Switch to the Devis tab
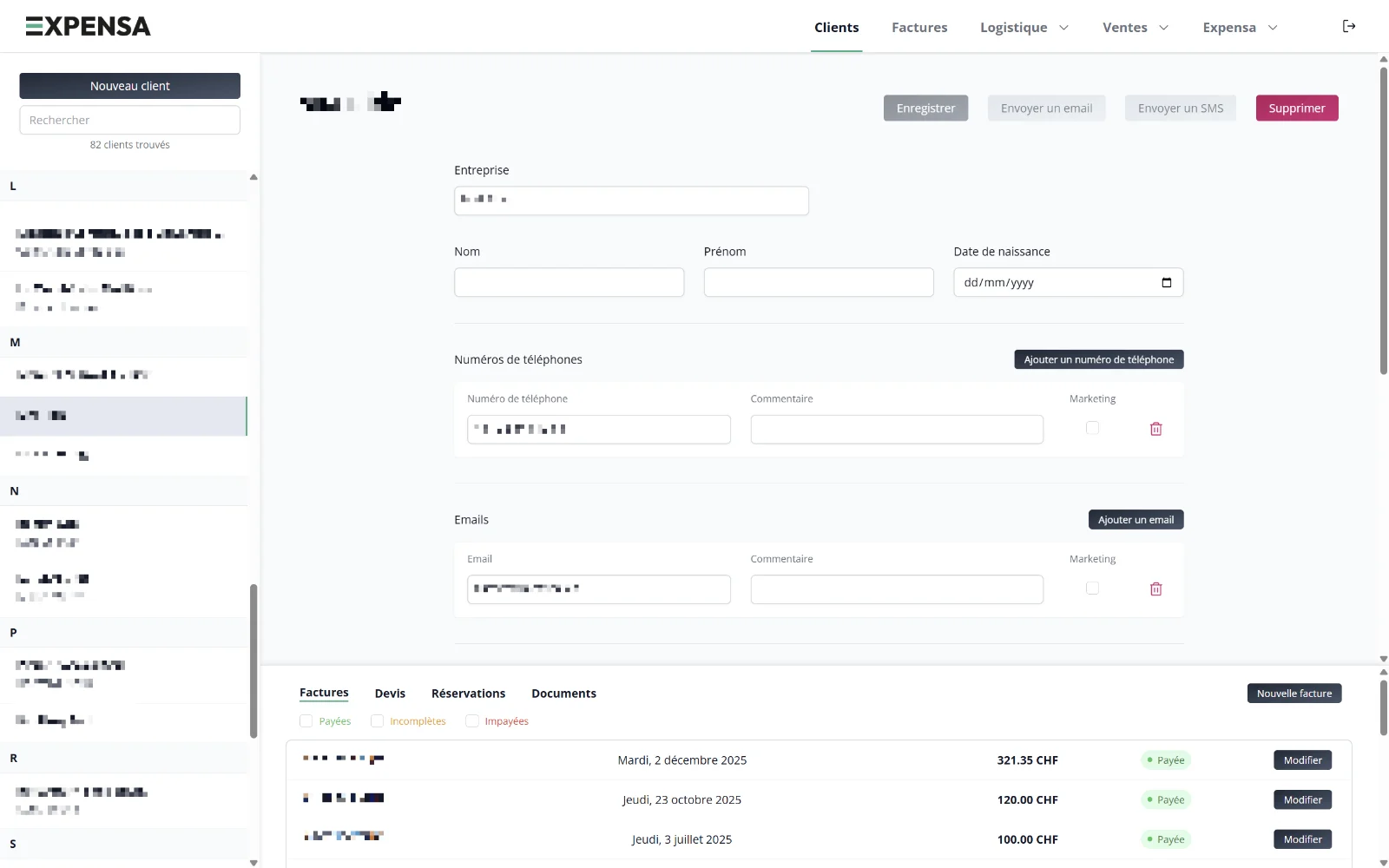Image resolution: width=1389 pixels, height=868 pixels. tap(390, 693)
